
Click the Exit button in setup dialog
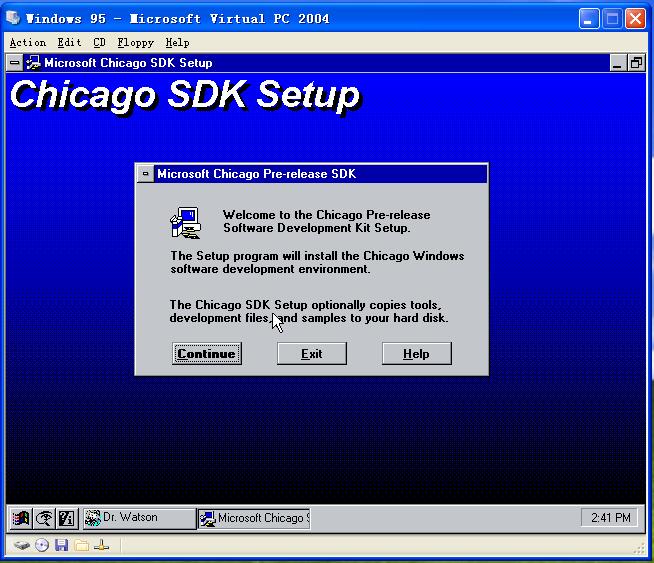[x=312, y=354]
